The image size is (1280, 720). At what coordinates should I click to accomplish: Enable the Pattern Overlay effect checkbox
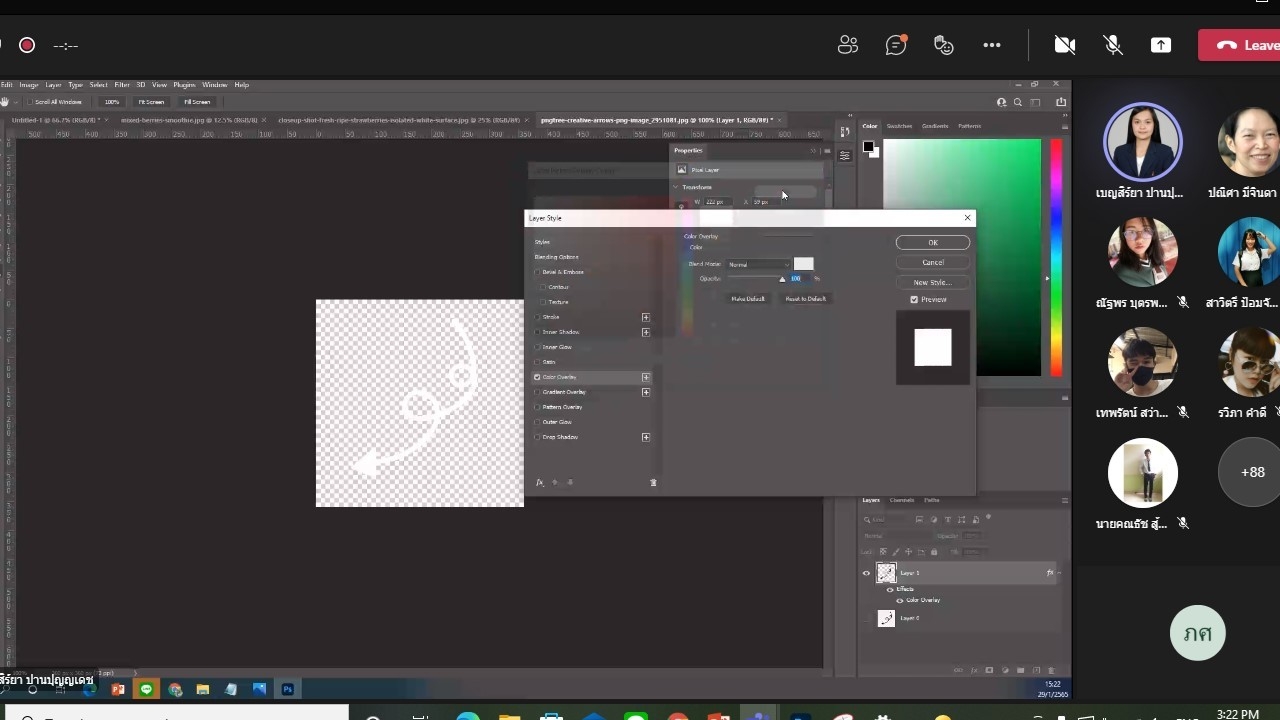click(537, 407)
